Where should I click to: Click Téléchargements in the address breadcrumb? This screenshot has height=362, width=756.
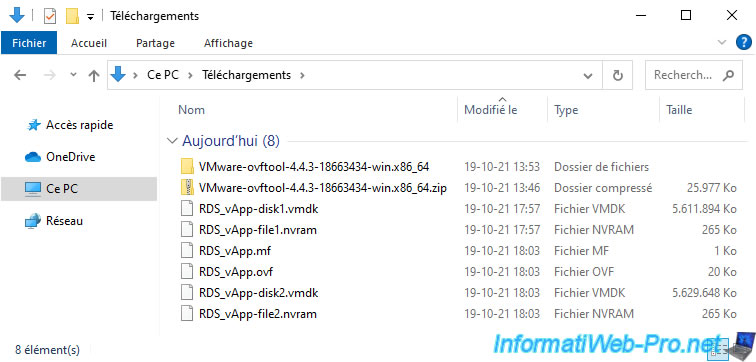pyautogui.click(x=246, y=75)
